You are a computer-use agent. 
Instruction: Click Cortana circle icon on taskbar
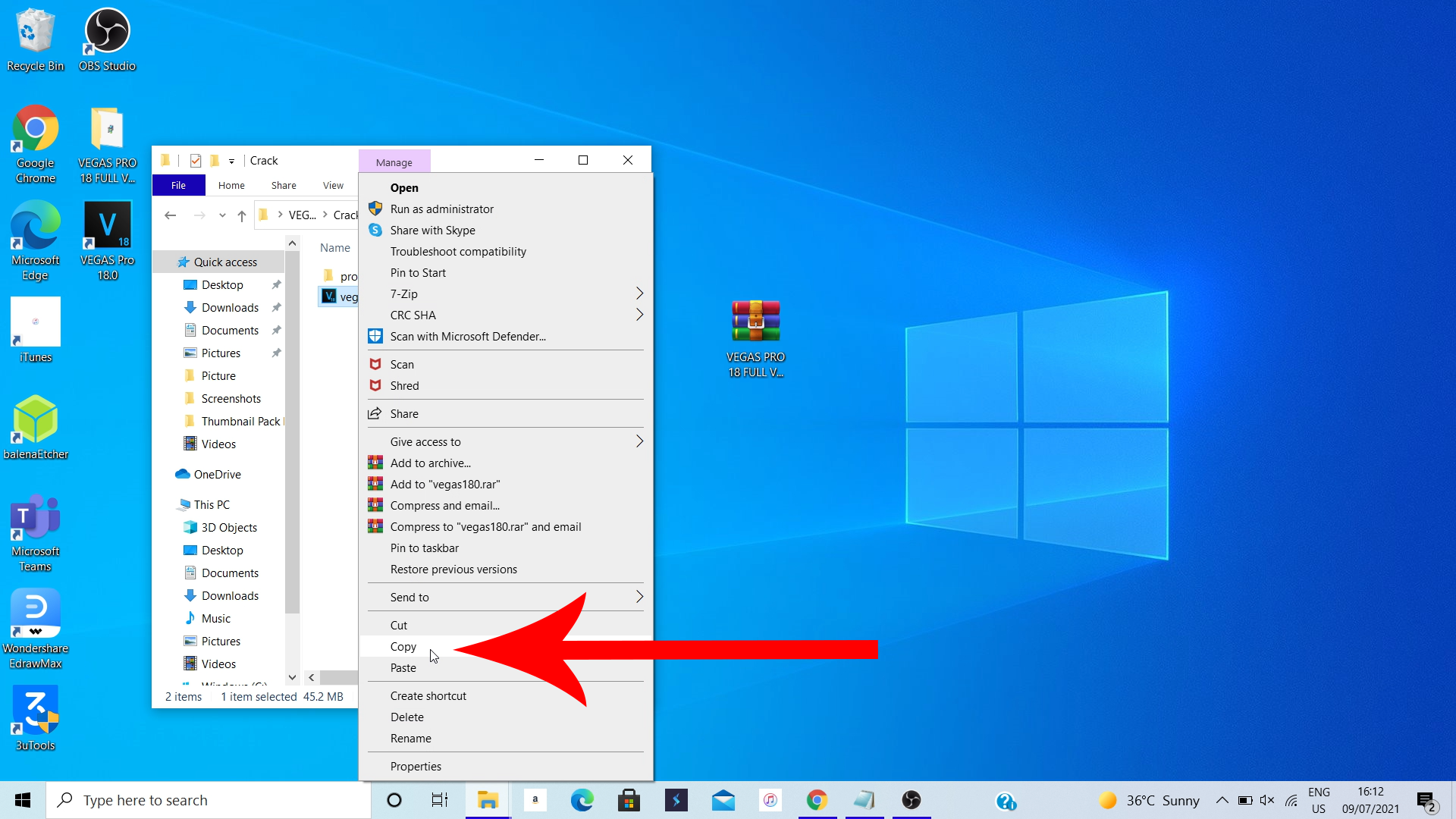point(394,800)
